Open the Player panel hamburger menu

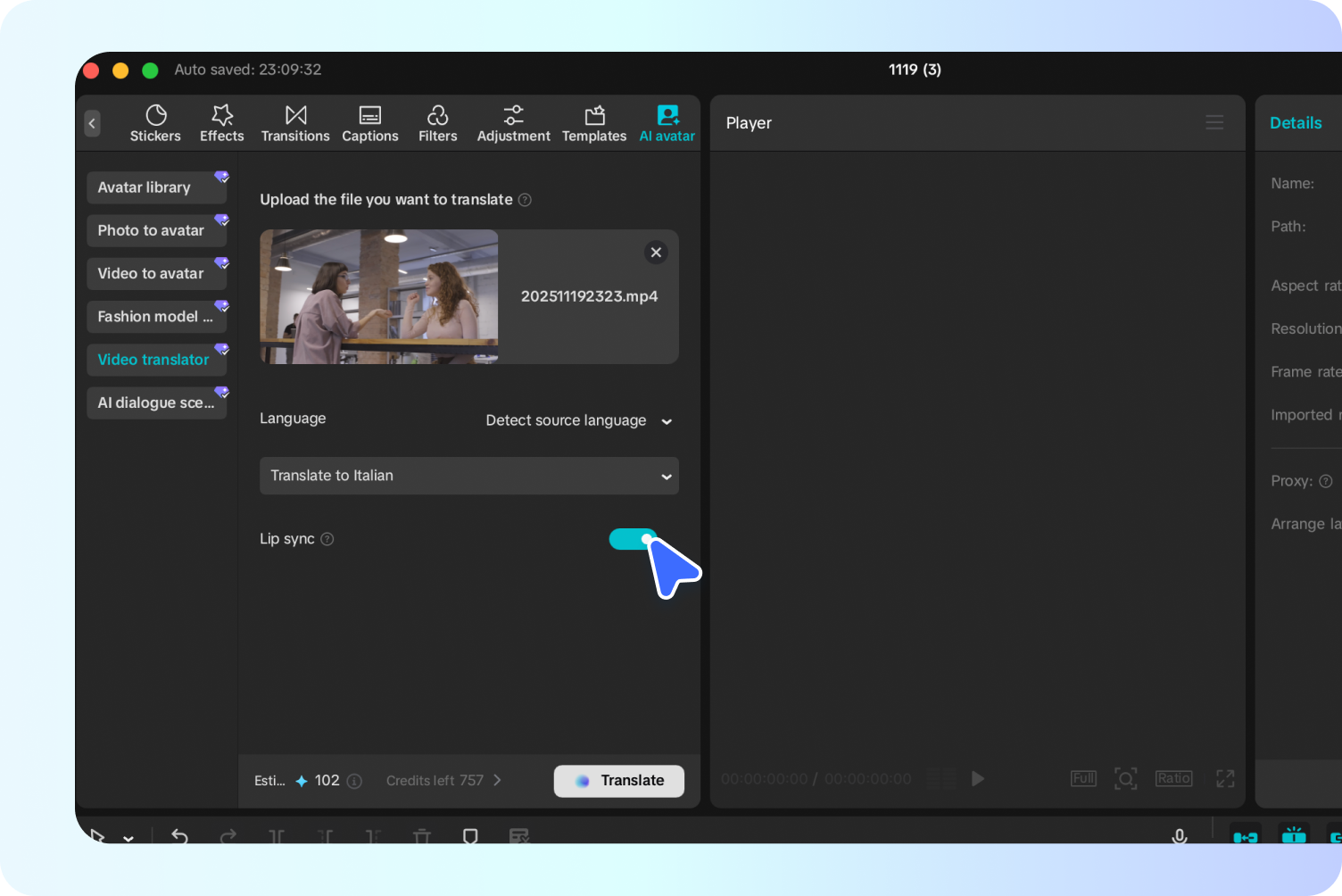pos(1214,122)
